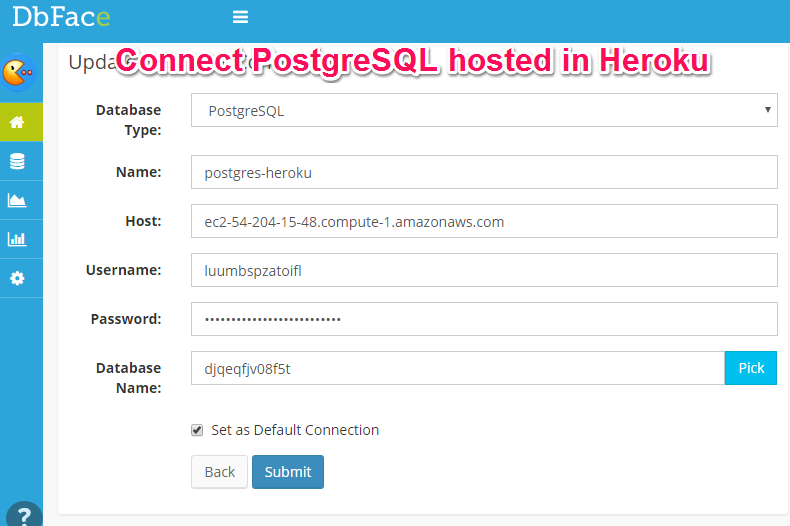Click the Pick database button
This screenshot has height=526, width=790.
[x=751, y=368]
